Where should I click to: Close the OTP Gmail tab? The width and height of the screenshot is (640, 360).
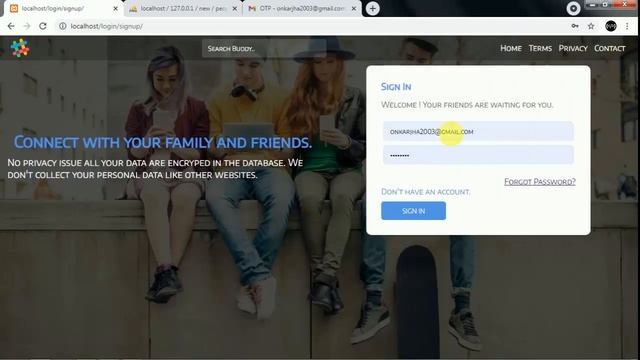pyautogui.click(x=354, y=8)
